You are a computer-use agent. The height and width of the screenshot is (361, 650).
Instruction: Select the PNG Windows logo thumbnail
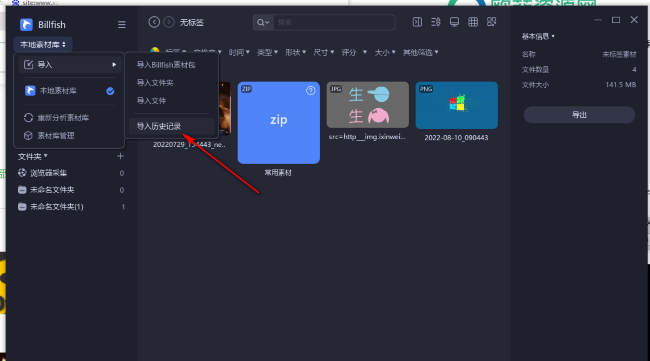(x=457, y=105)
